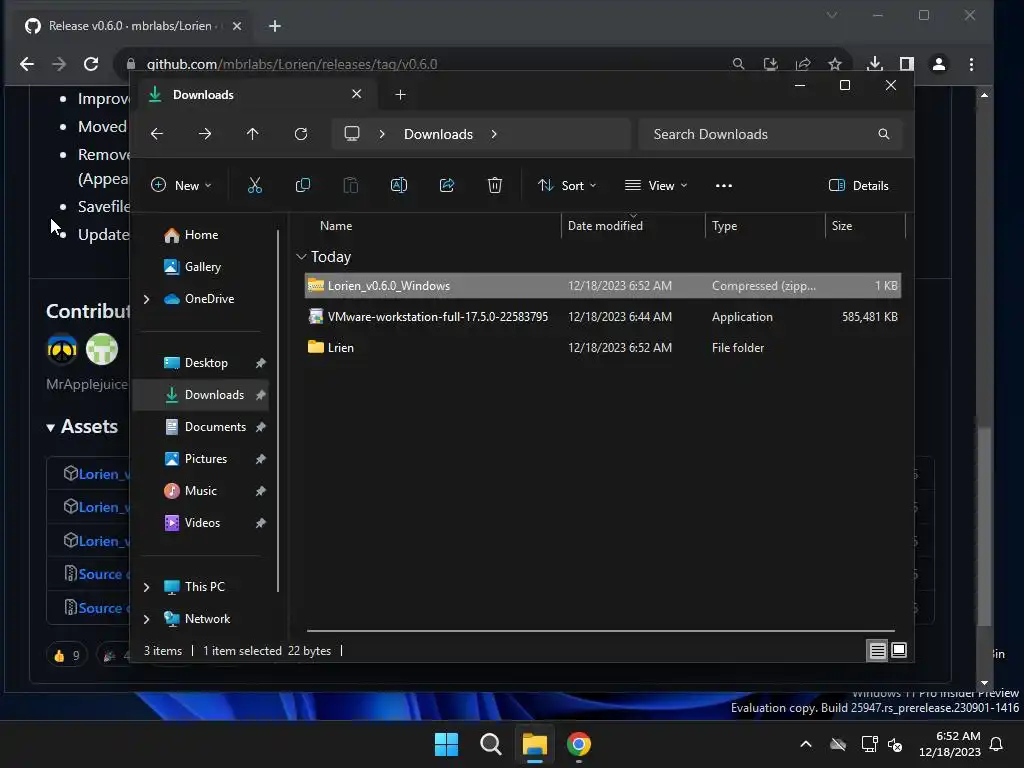Expand OneDrive in navigation pane
The width and height of the screenshot is (1024, 768).
tap(147, 299)
